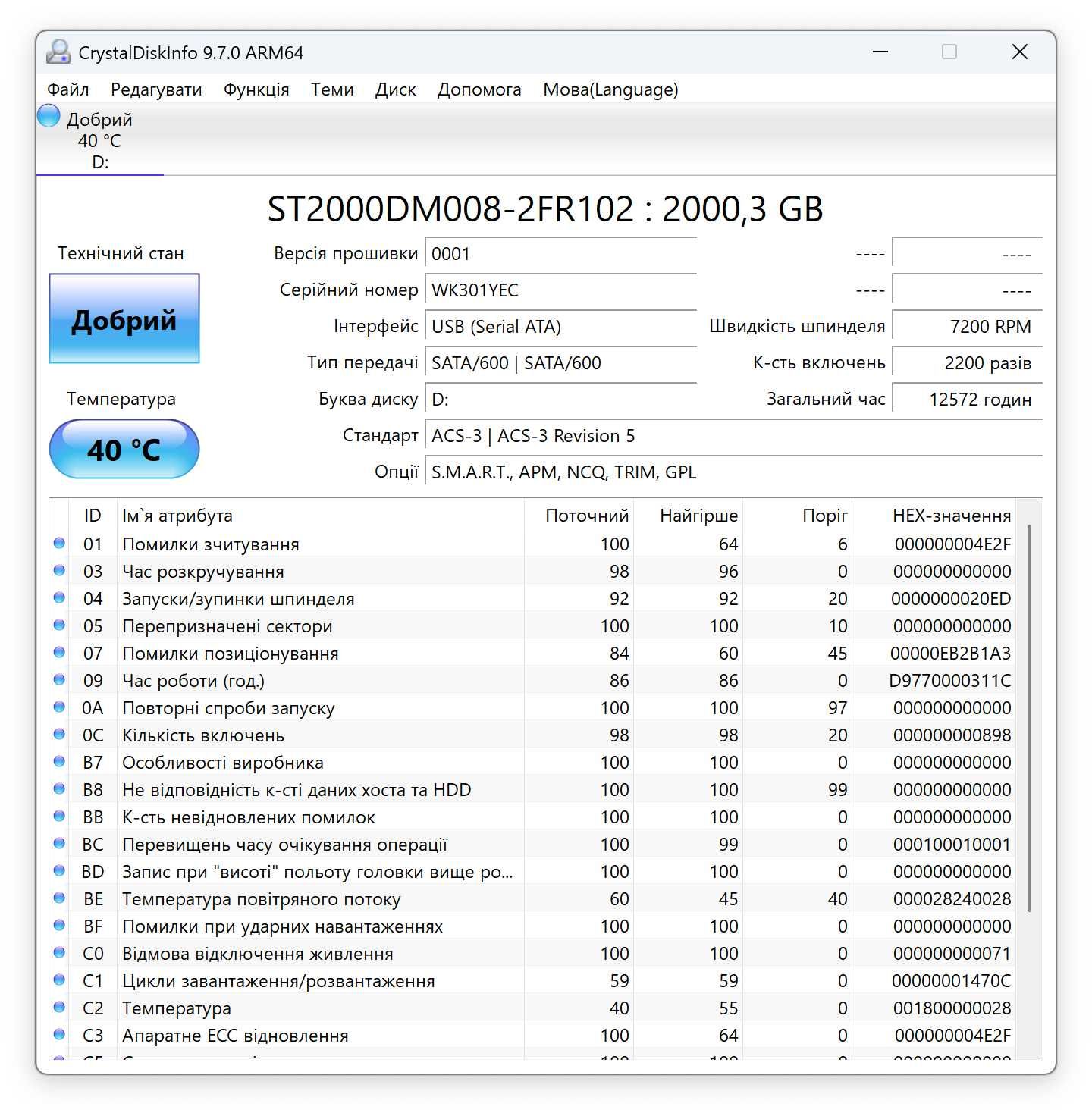Click the Ім`я атрибута column header
Image resolution: width=1092 pixels, height=1116 pixels.
[x=321, y=516]
